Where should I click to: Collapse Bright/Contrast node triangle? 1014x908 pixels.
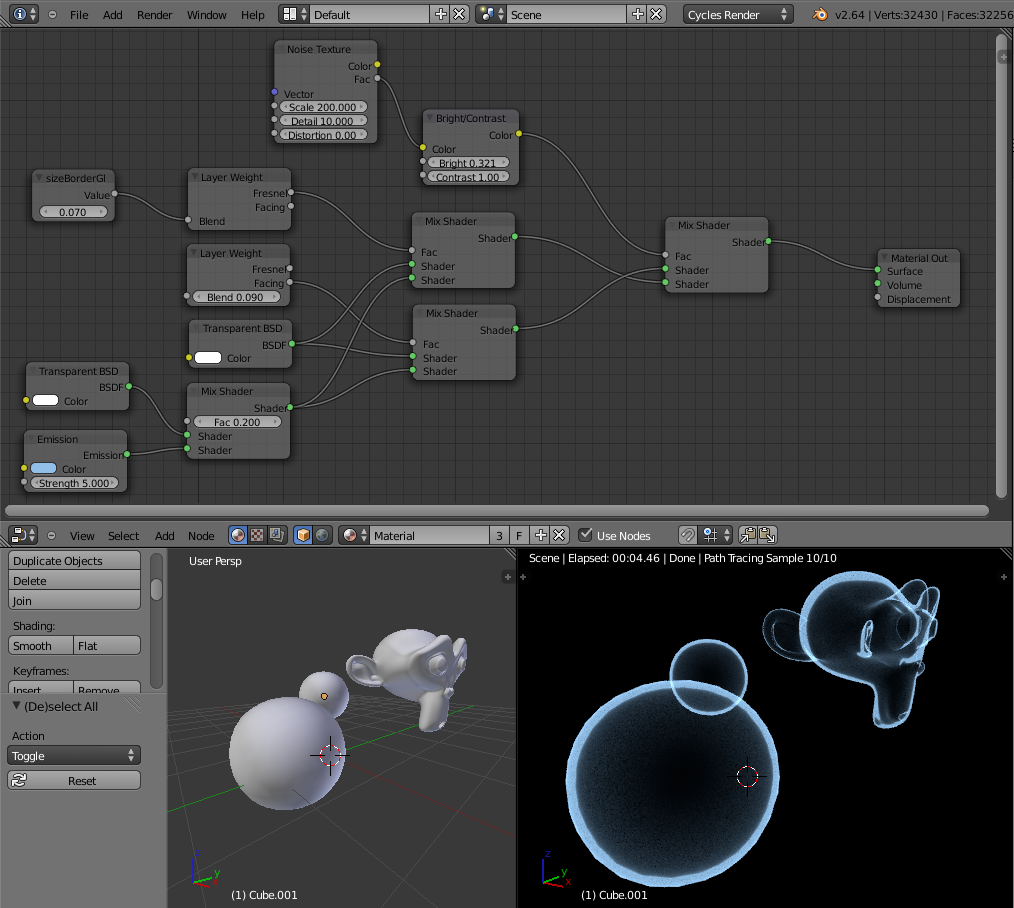(429, 118)
